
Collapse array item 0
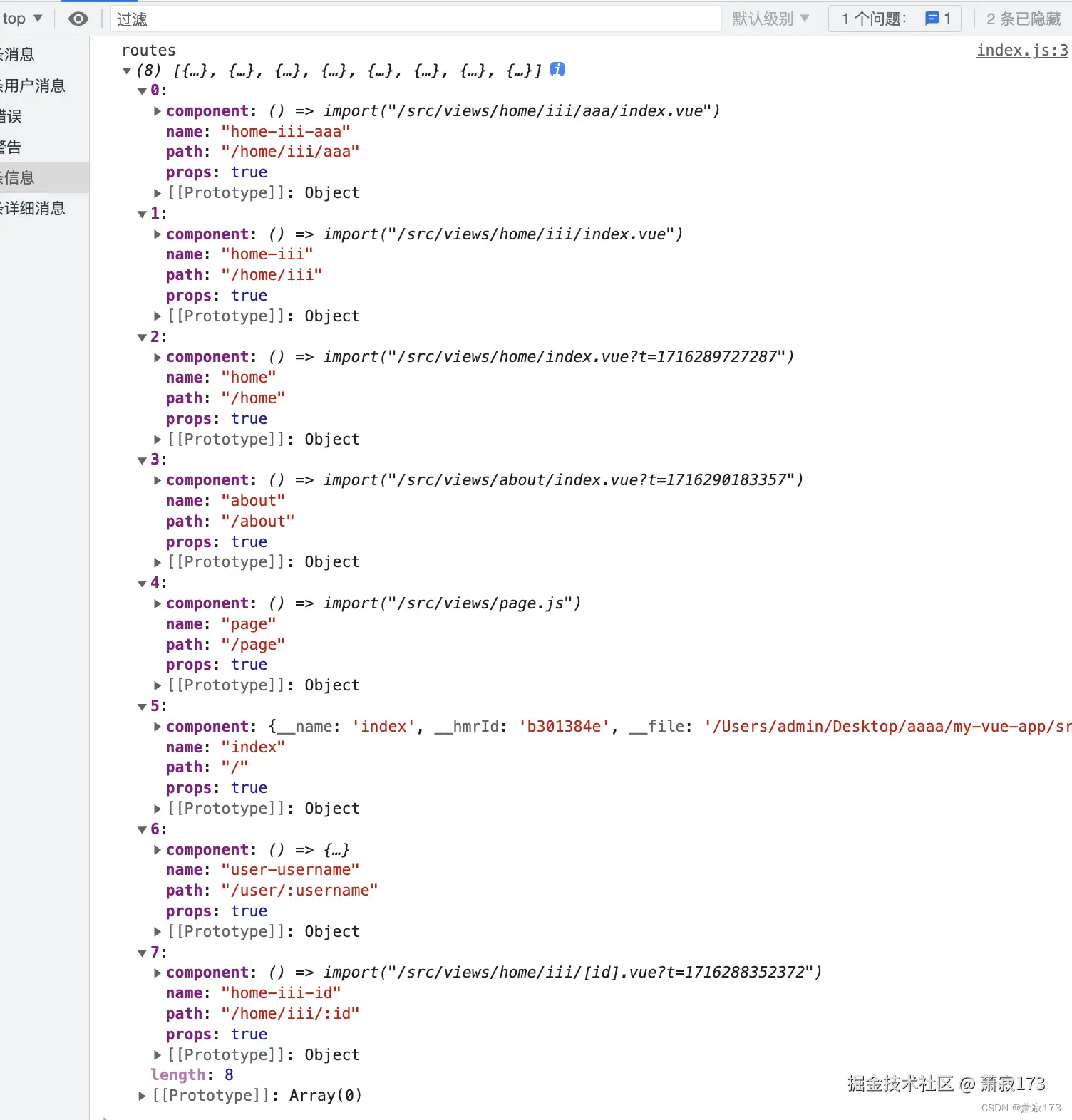coord(142,91)
